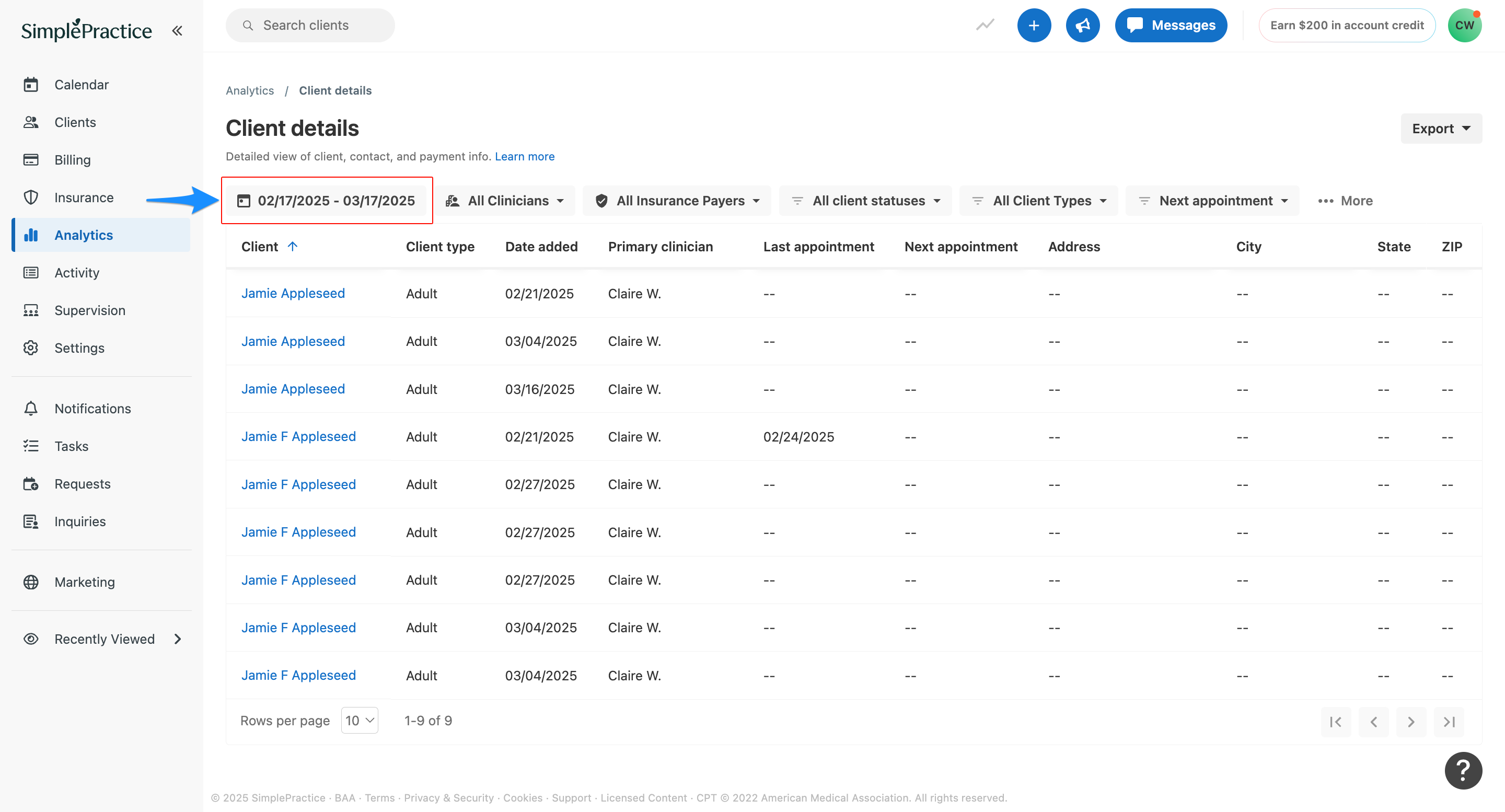The width and height of the screenshot is (1505, 812).
Task: Click the blue plus create button
Action: pos(1034,25)
